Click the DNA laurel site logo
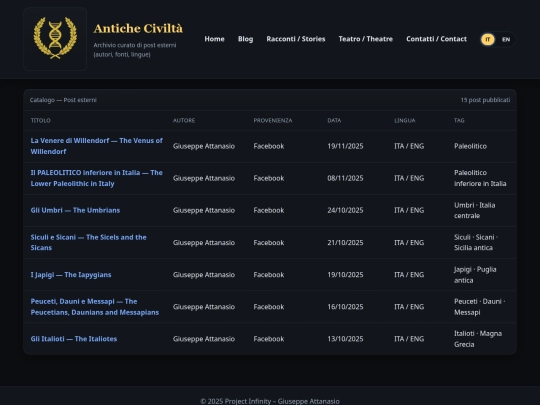This screenshot has width=540, height=405. [55, 39]
